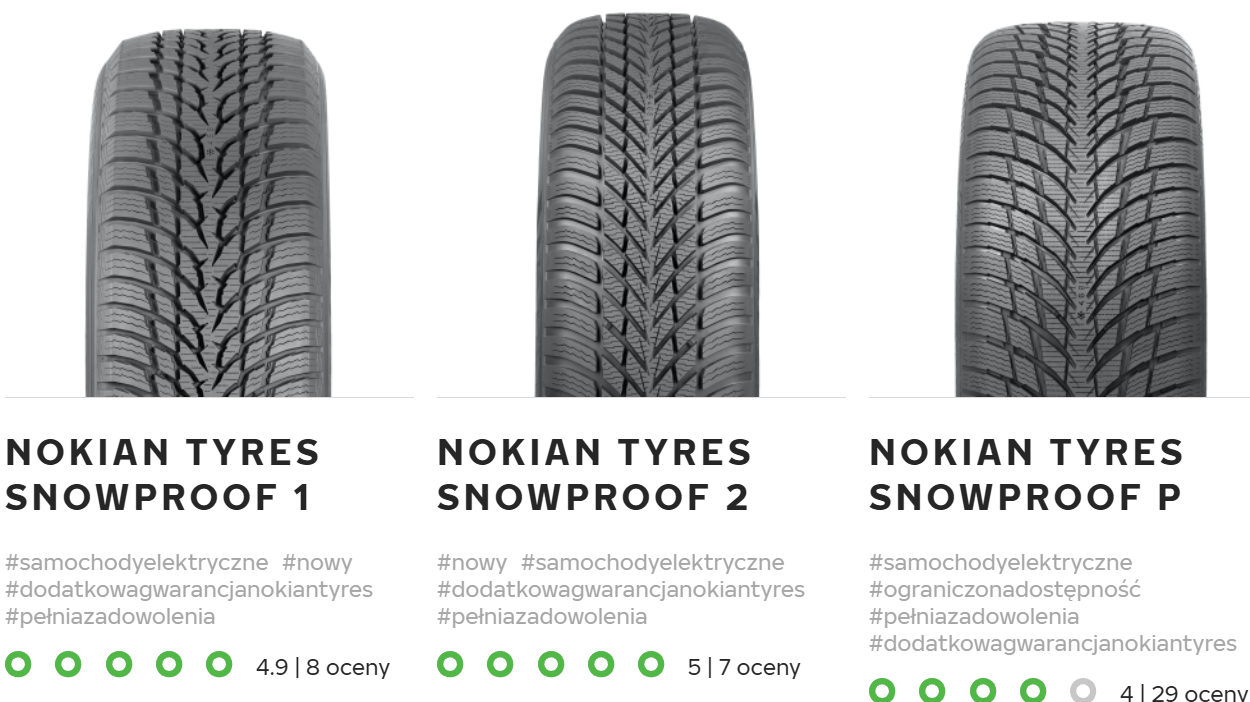
Task: Click first rating circle under Snowproof P
Action: 881,691
